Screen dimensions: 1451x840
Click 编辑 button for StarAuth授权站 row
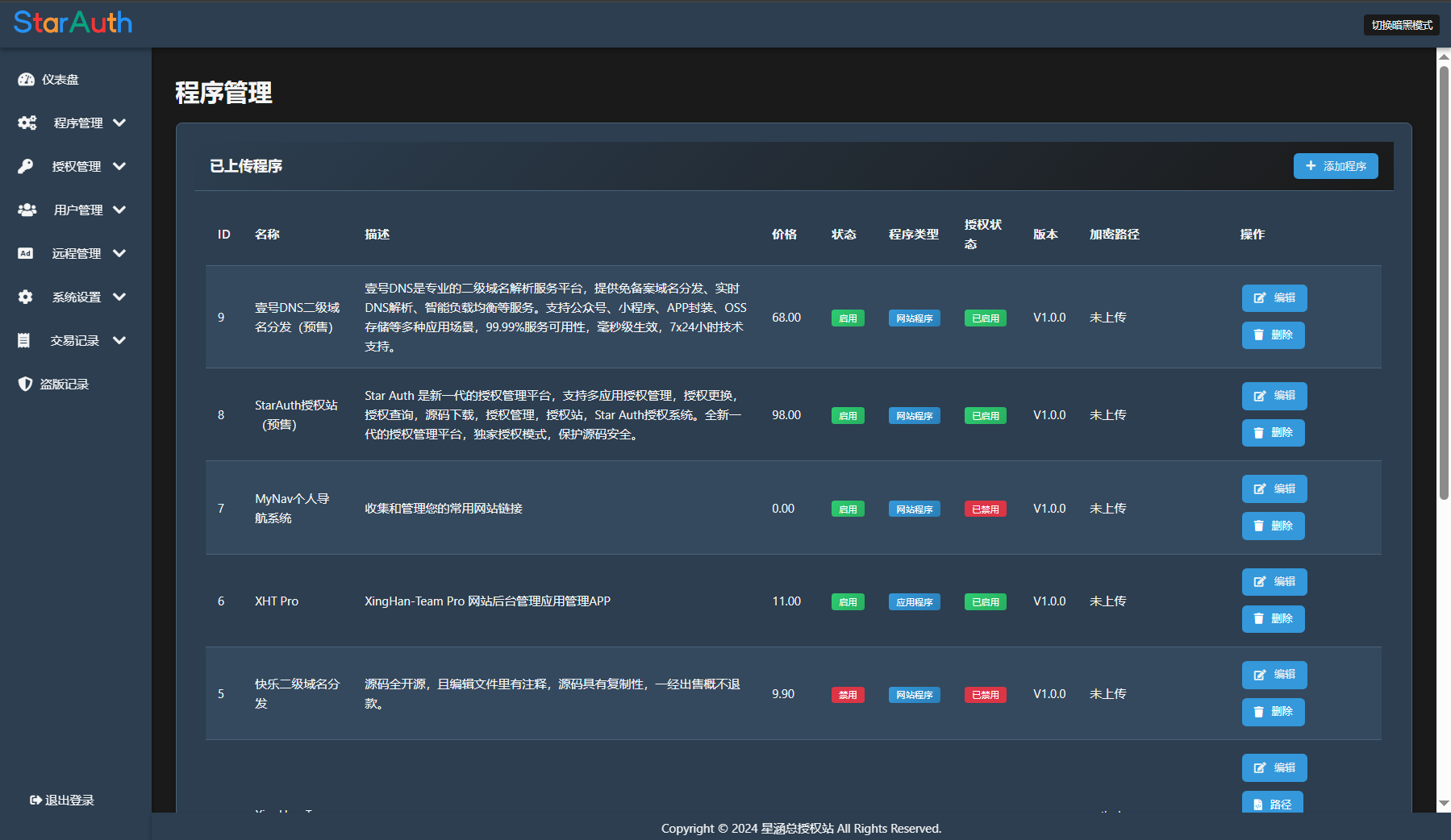pos(1274,396)
